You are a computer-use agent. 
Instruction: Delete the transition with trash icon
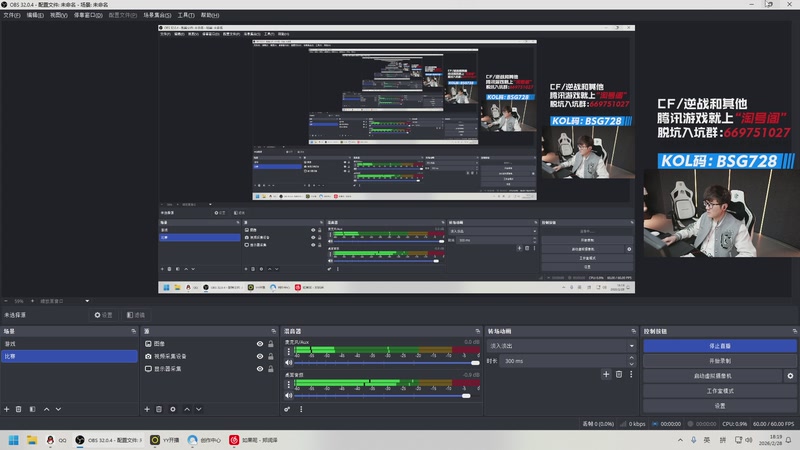pyautogui.click(x=619, y=374)
